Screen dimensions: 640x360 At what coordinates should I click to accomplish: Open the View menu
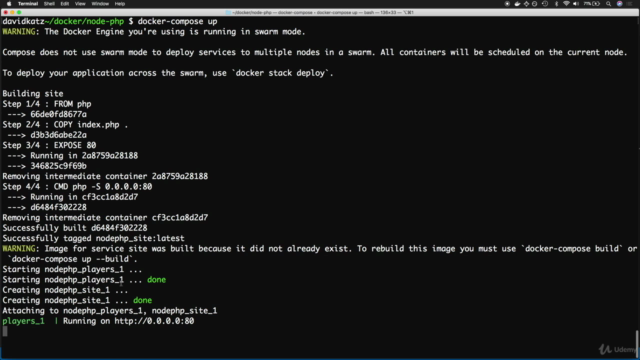tap(80, 4)
